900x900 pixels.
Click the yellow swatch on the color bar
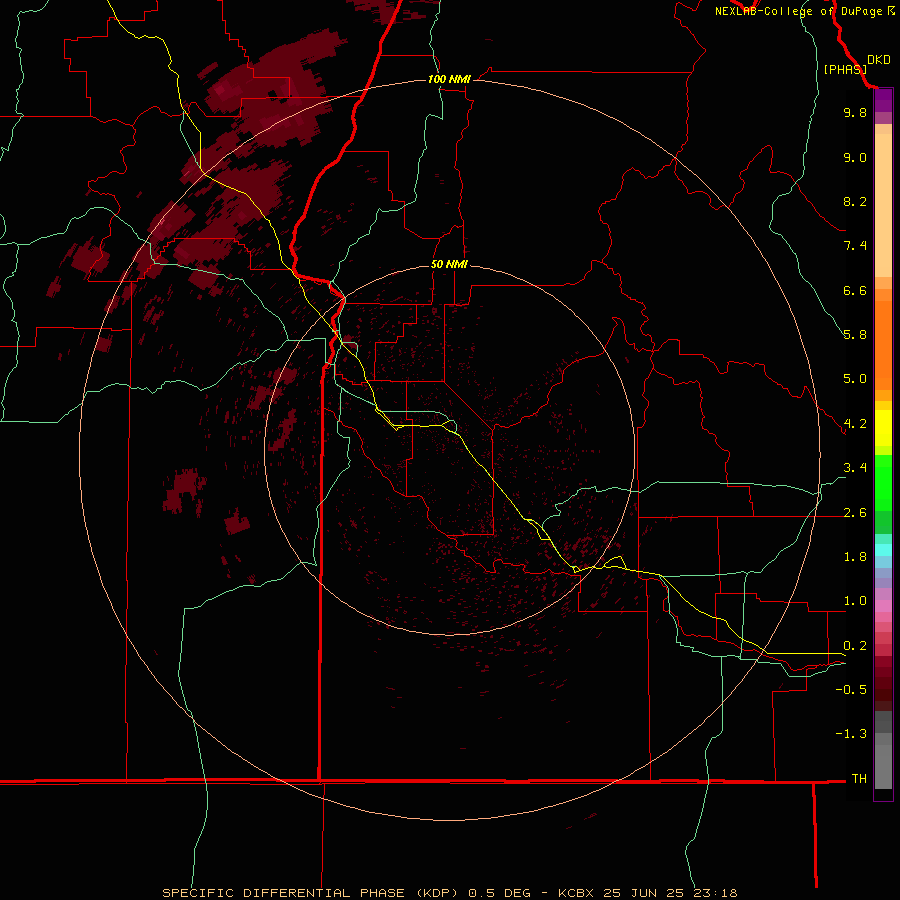(x=883, y=428)
